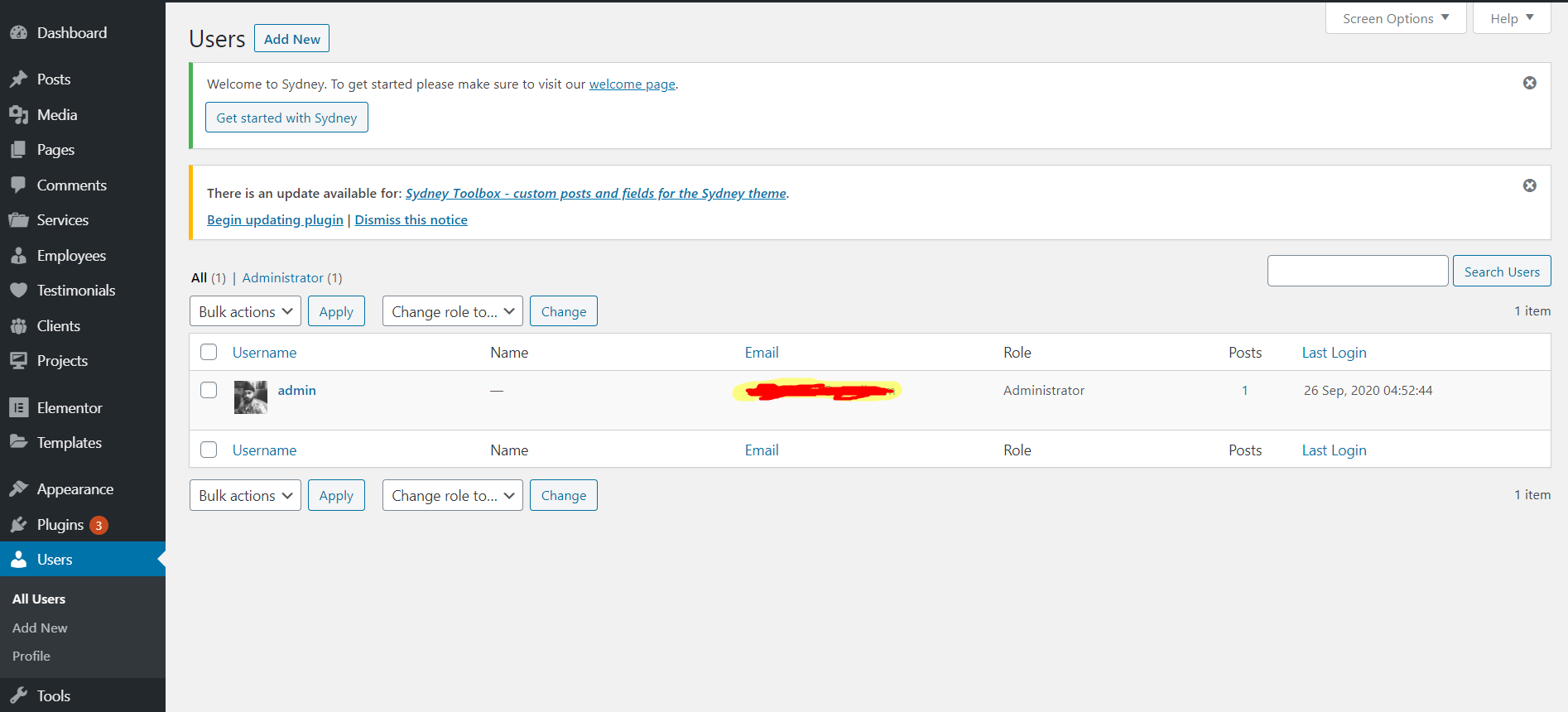Sort by Last Login column header
The height and width of the screenshot is (712, 1568).
coord(1335,353)
